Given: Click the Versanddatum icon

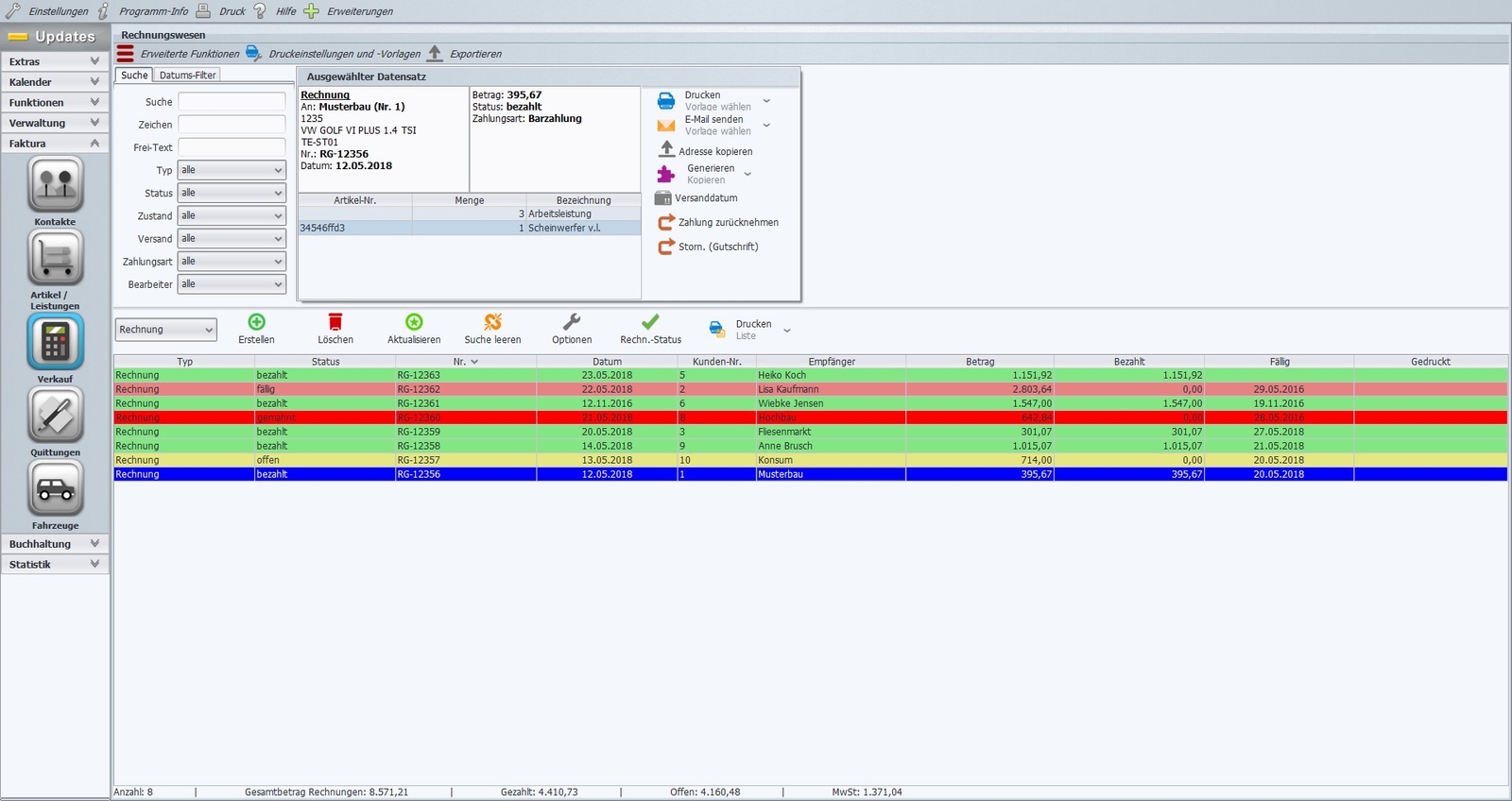Looking at the screenshot, I should point(662,198).
